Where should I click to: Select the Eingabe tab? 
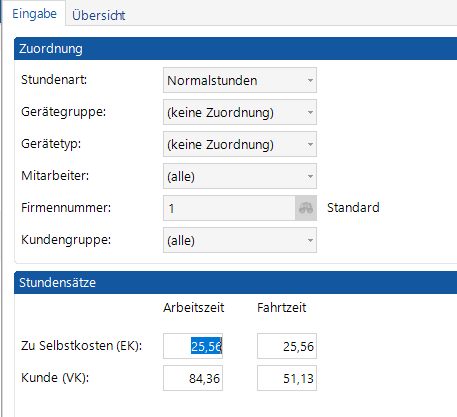point(34,14)
